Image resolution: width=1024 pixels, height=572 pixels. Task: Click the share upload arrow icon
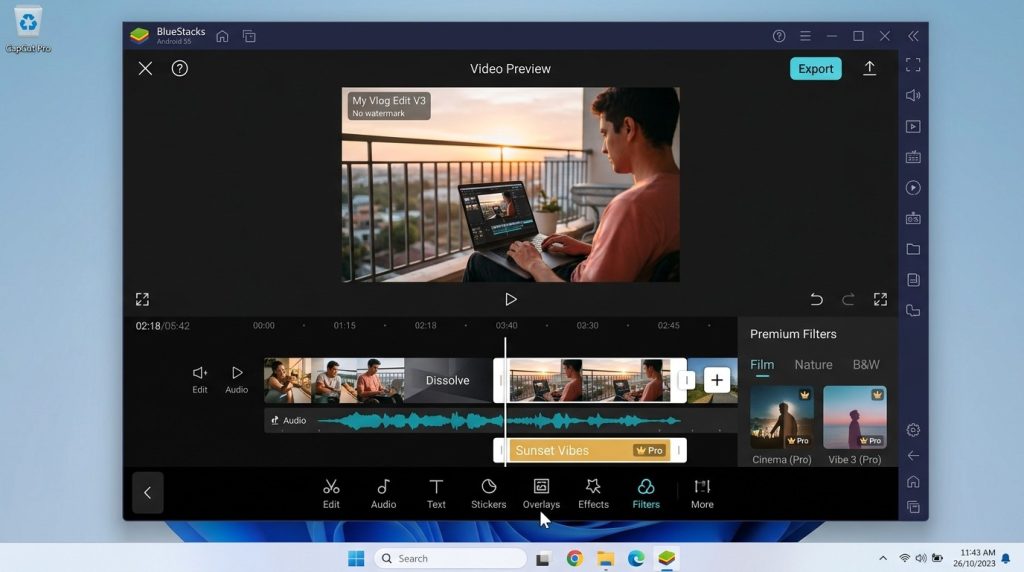(869, 69)
